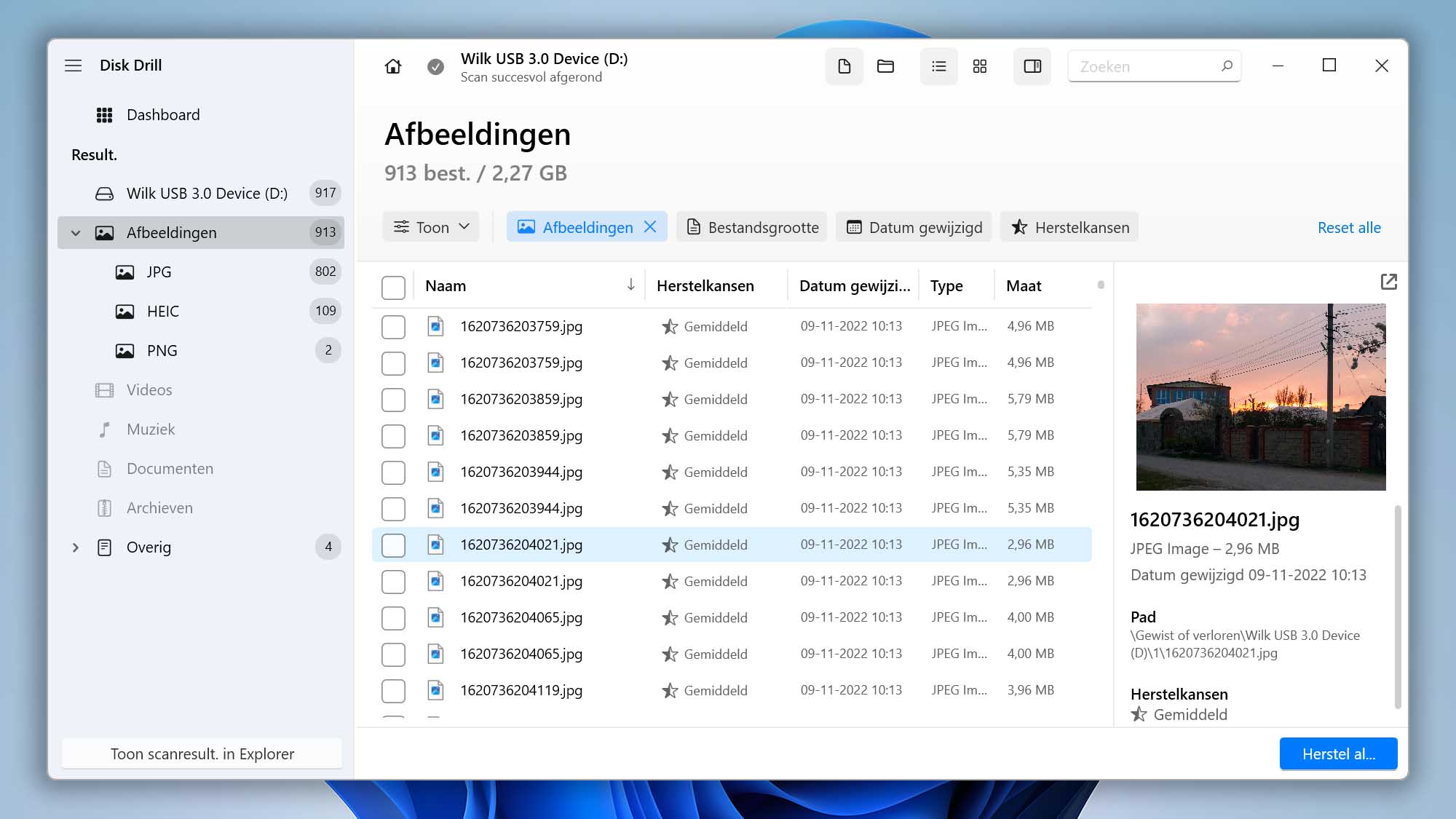The image size is (1456, 819).
Task: Click Toon scanresult. in Explorer button
Action: pos(202,753)
